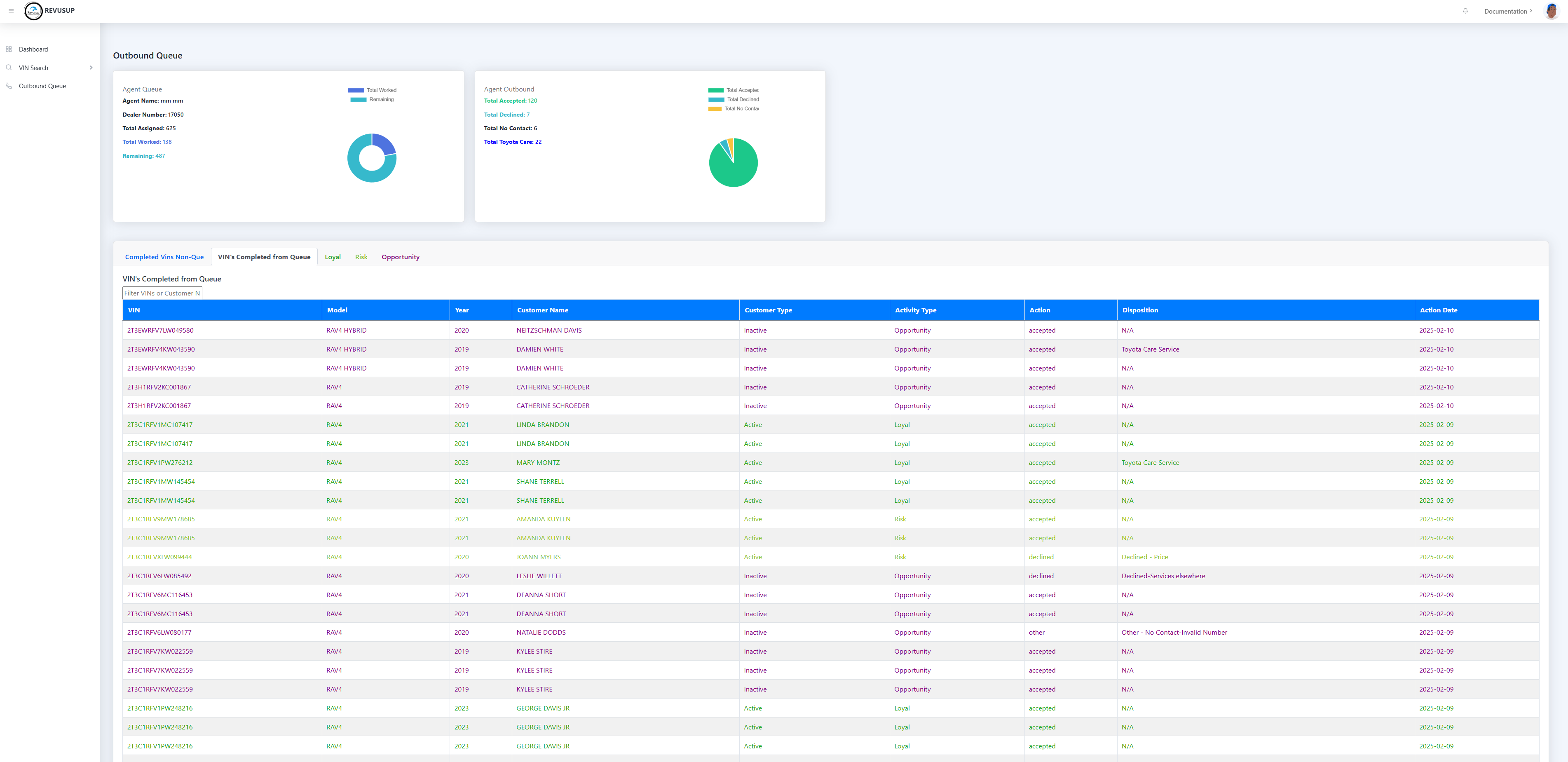Click the VIN Search magnifier icon

(9, 68)
